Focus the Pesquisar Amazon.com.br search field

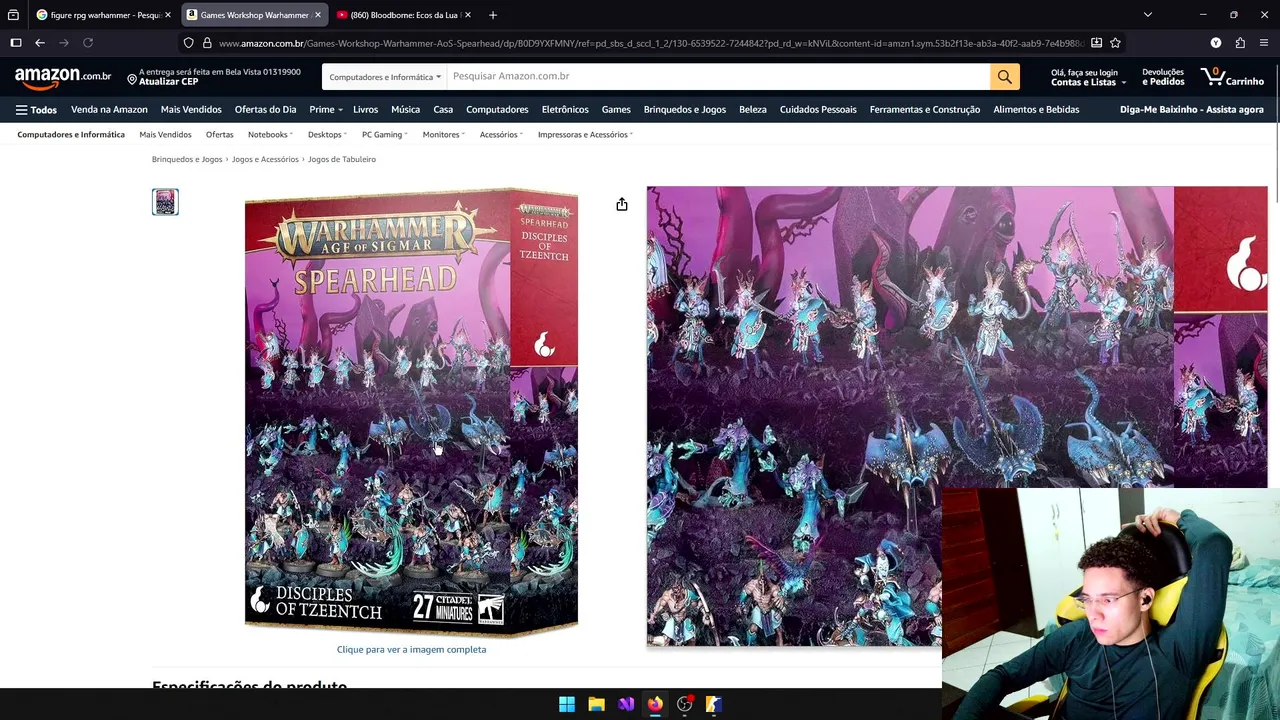coord(718,77)
